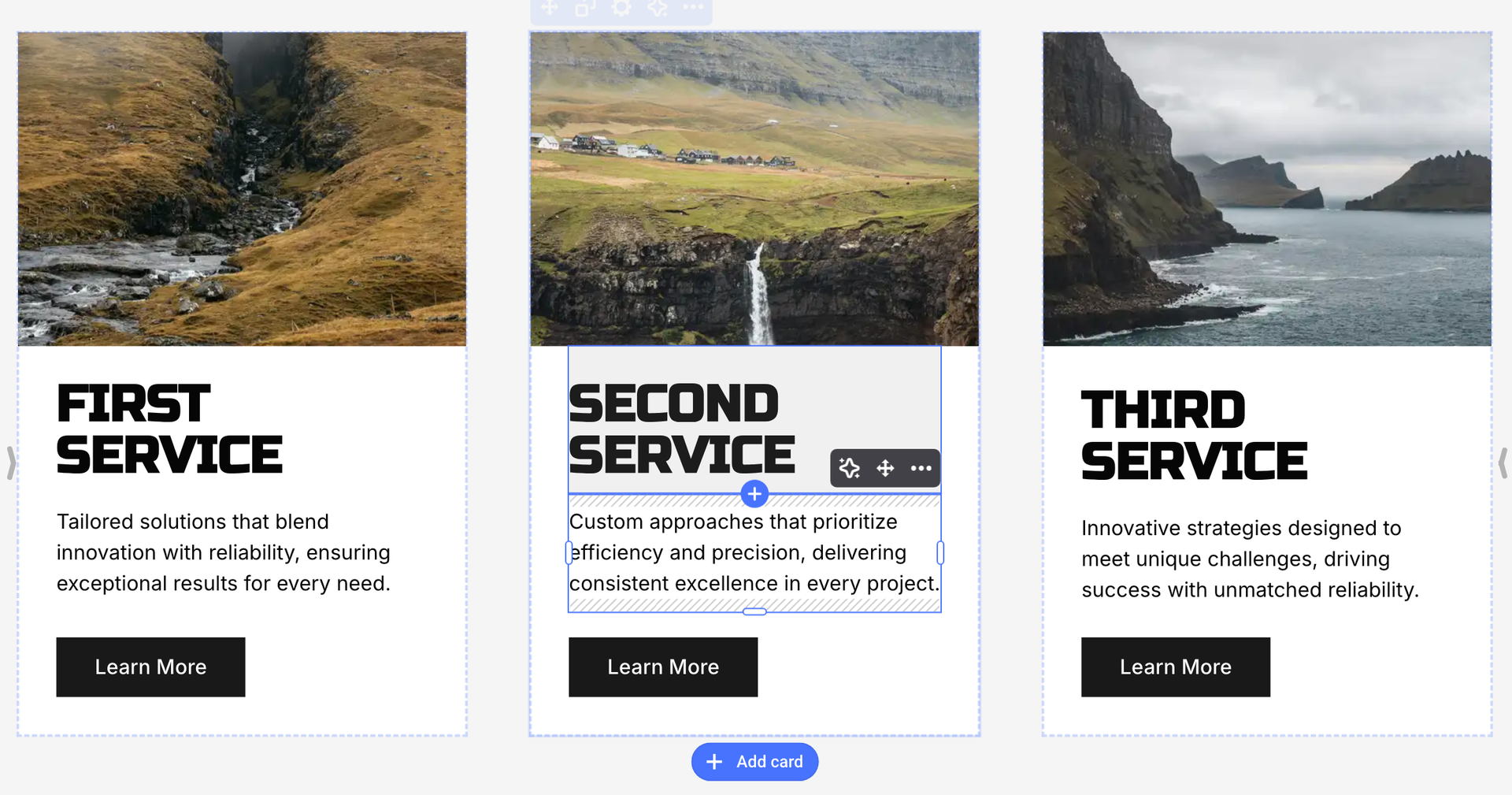Open faded three-dots menu in card toolbar

[693, 7]
